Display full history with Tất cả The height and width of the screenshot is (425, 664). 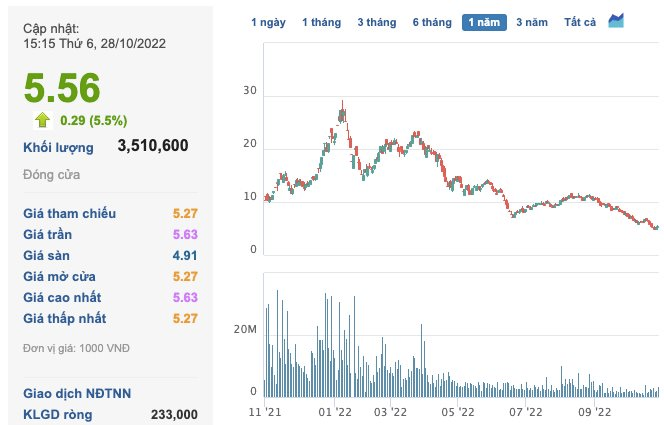pyautogui.click(x=579, y=22)
